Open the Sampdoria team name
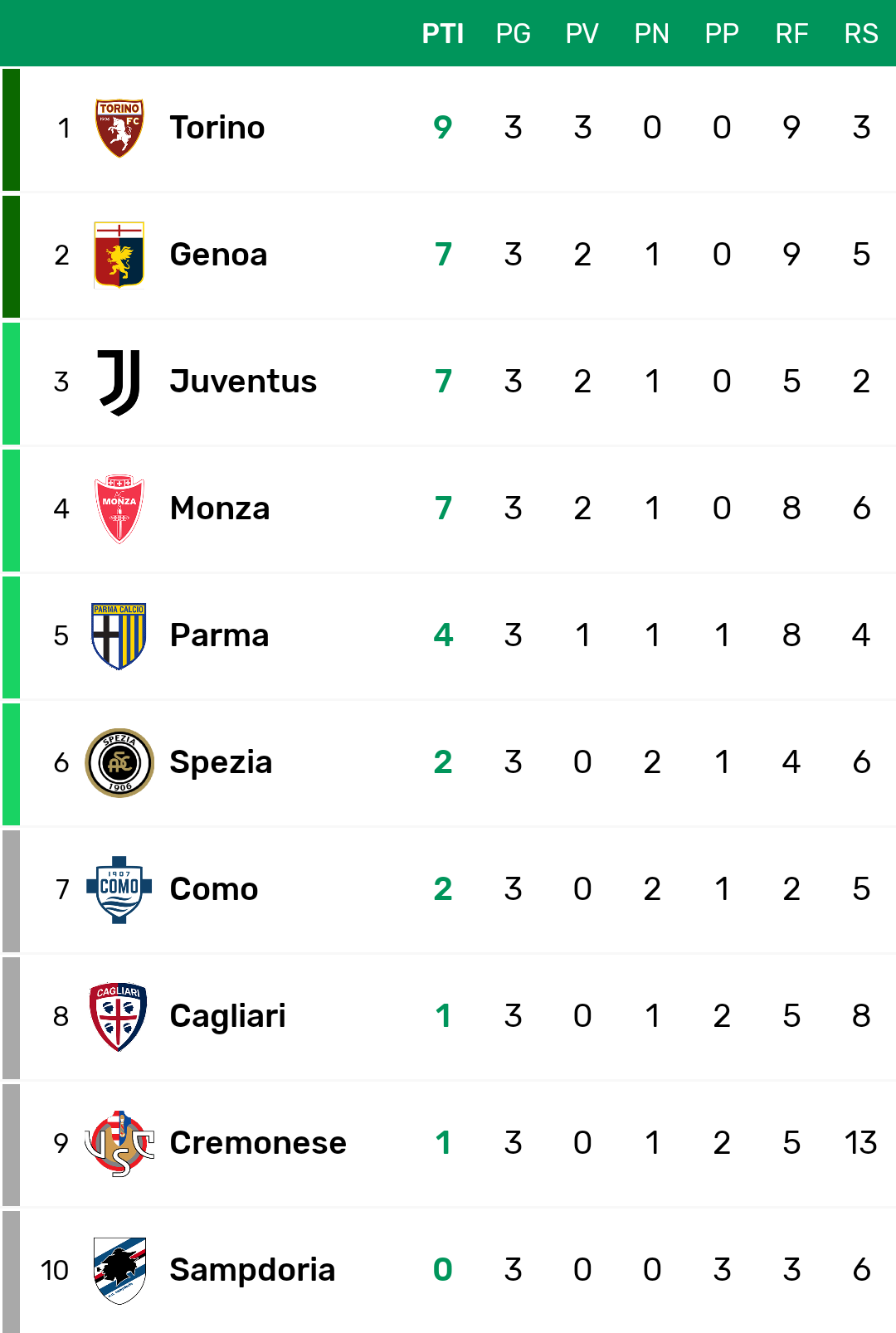This screenshot has height=1333, width=896. pos(252,1270)
